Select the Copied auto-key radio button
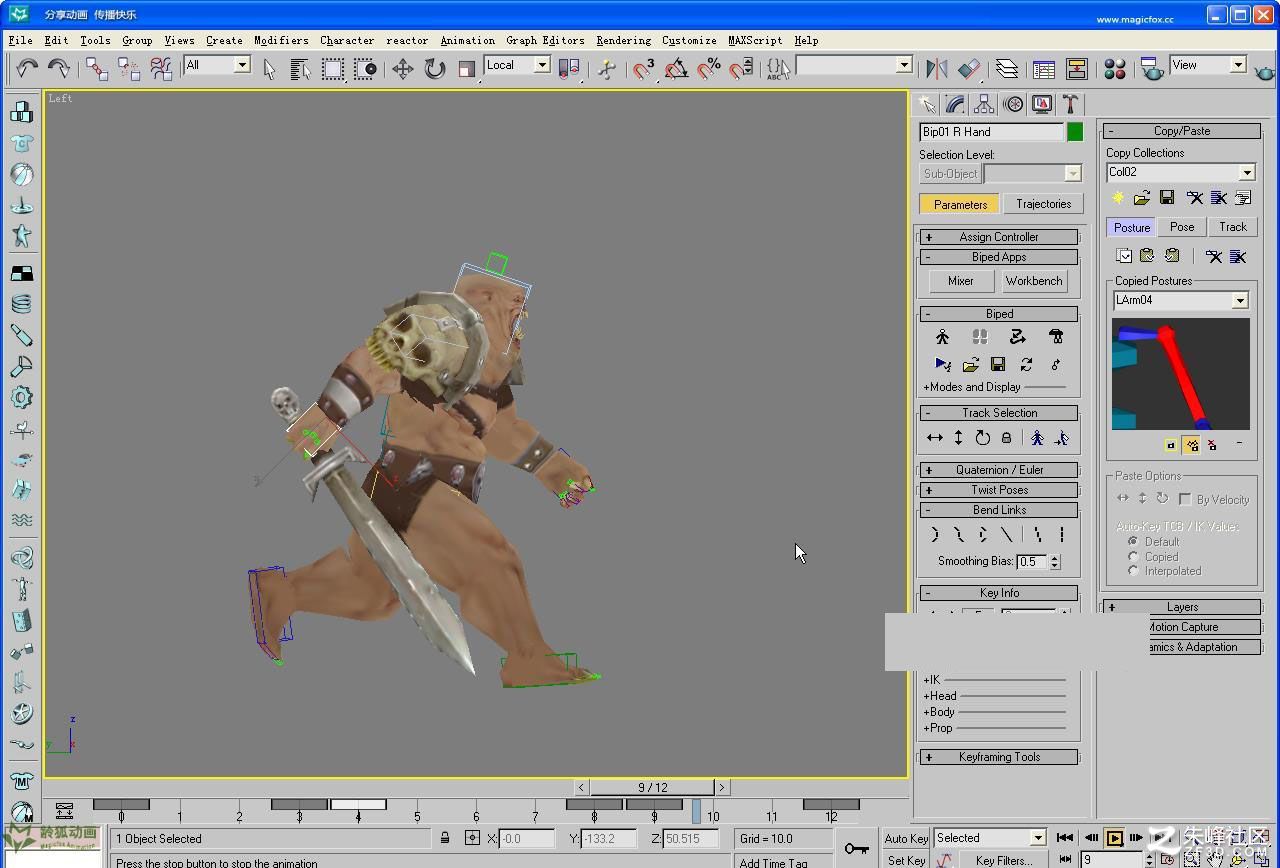Viewport: 1280px width, 868px height. 1133,556
